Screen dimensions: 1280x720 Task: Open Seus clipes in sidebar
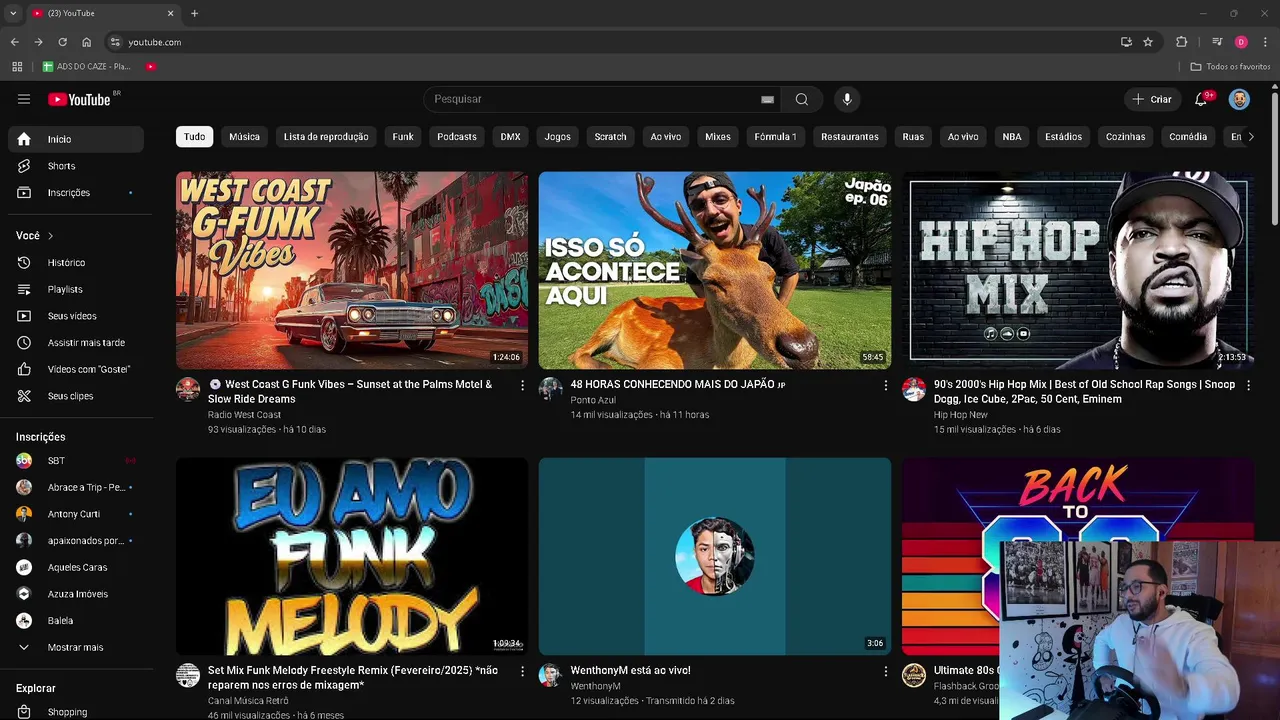point(76,396)
